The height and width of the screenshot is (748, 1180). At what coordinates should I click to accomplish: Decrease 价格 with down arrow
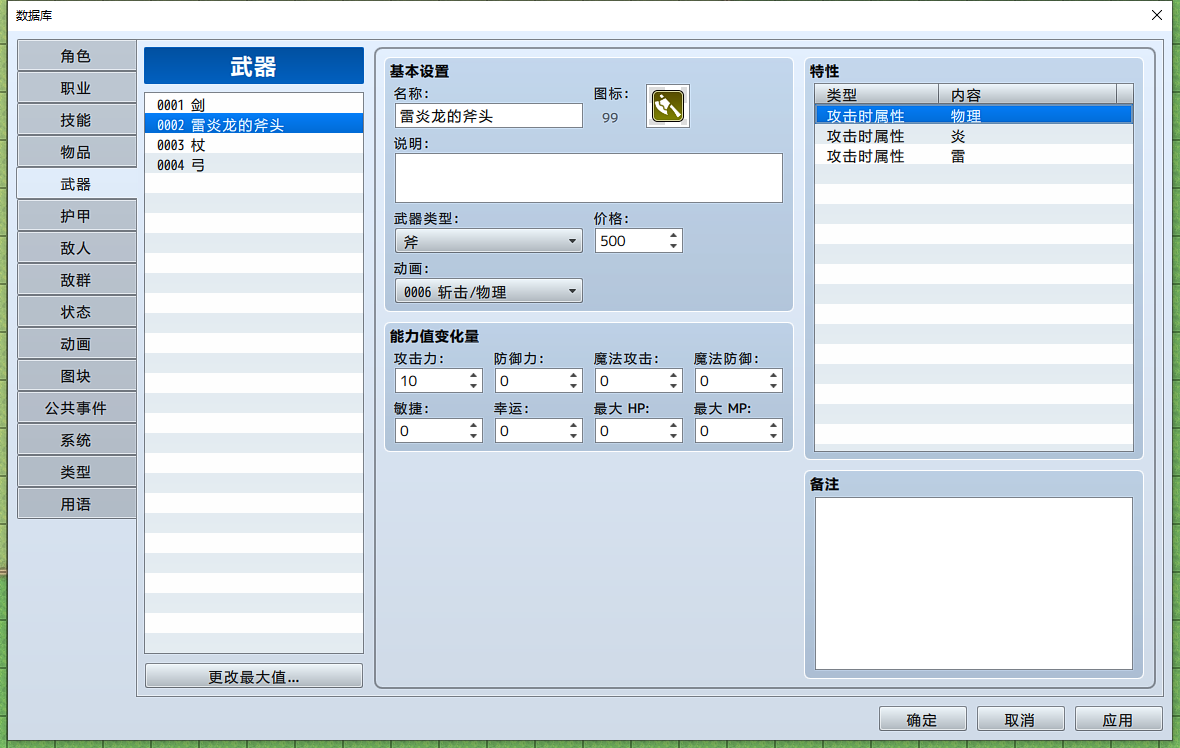674,246
